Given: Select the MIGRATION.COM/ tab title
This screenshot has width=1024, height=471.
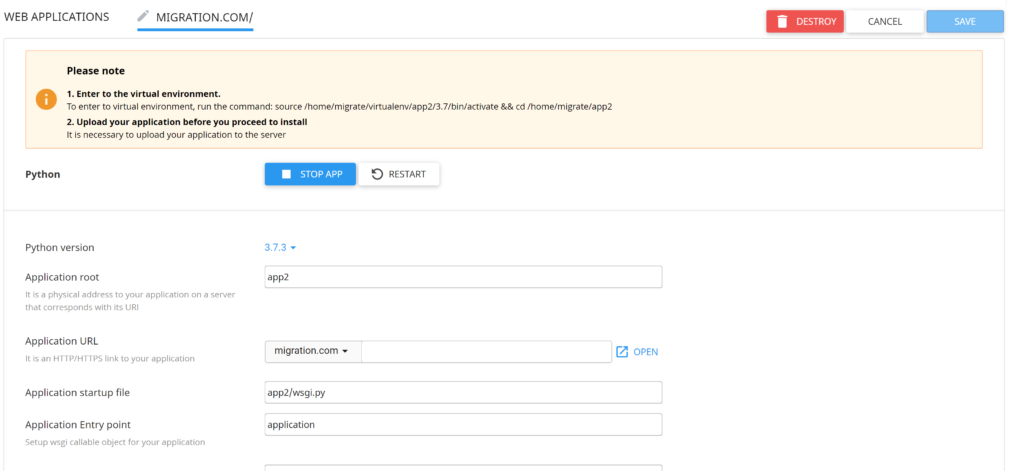Looking at the screenshot, I should tap(204, 18).
